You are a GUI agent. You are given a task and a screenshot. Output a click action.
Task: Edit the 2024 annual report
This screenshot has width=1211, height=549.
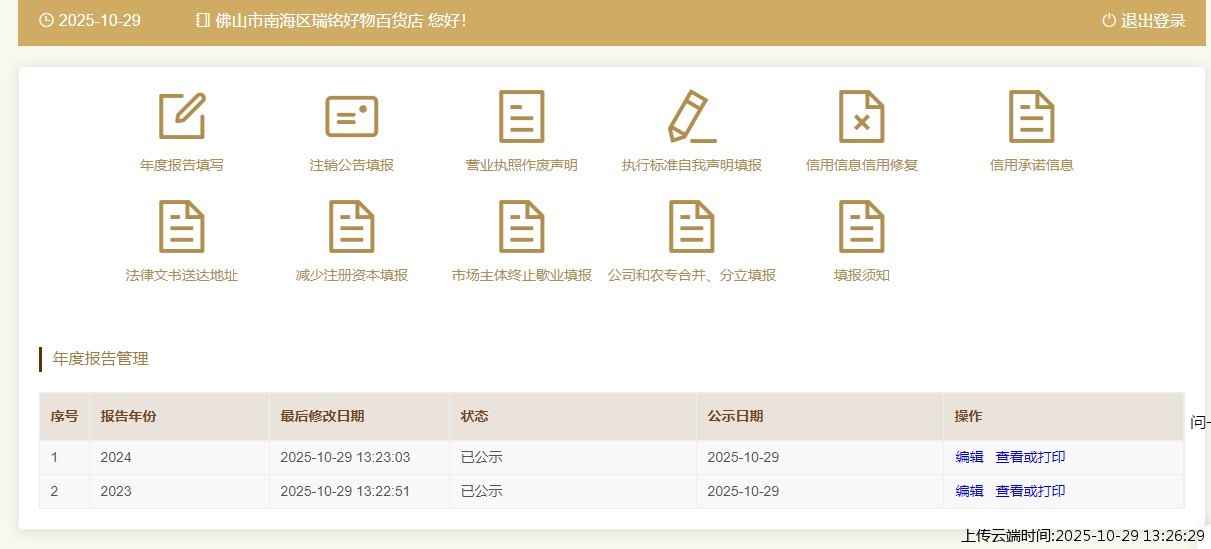click(x=969, y=458)
